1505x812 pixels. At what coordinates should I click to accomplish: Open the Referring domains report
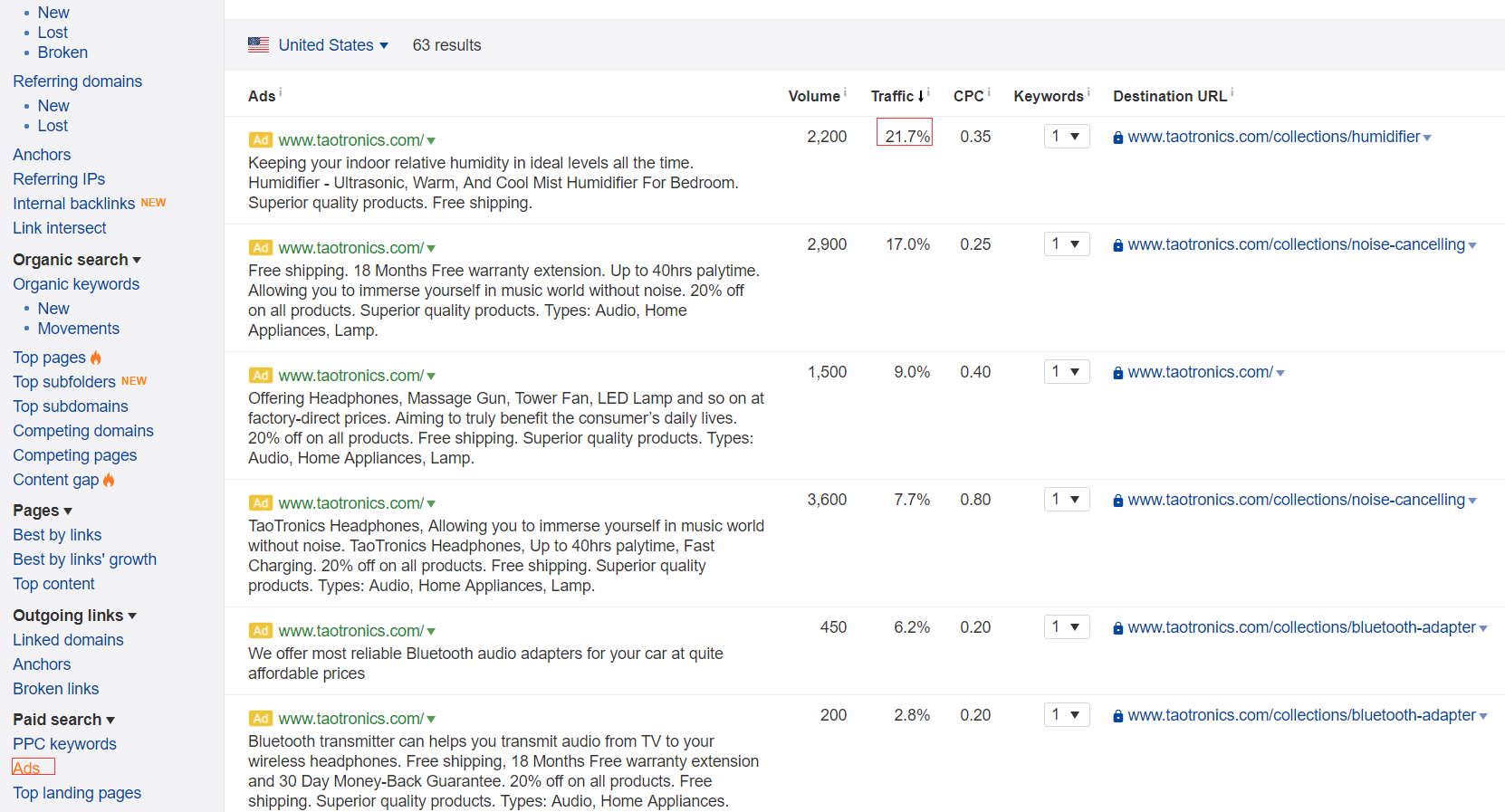click(x=77, y=81)
